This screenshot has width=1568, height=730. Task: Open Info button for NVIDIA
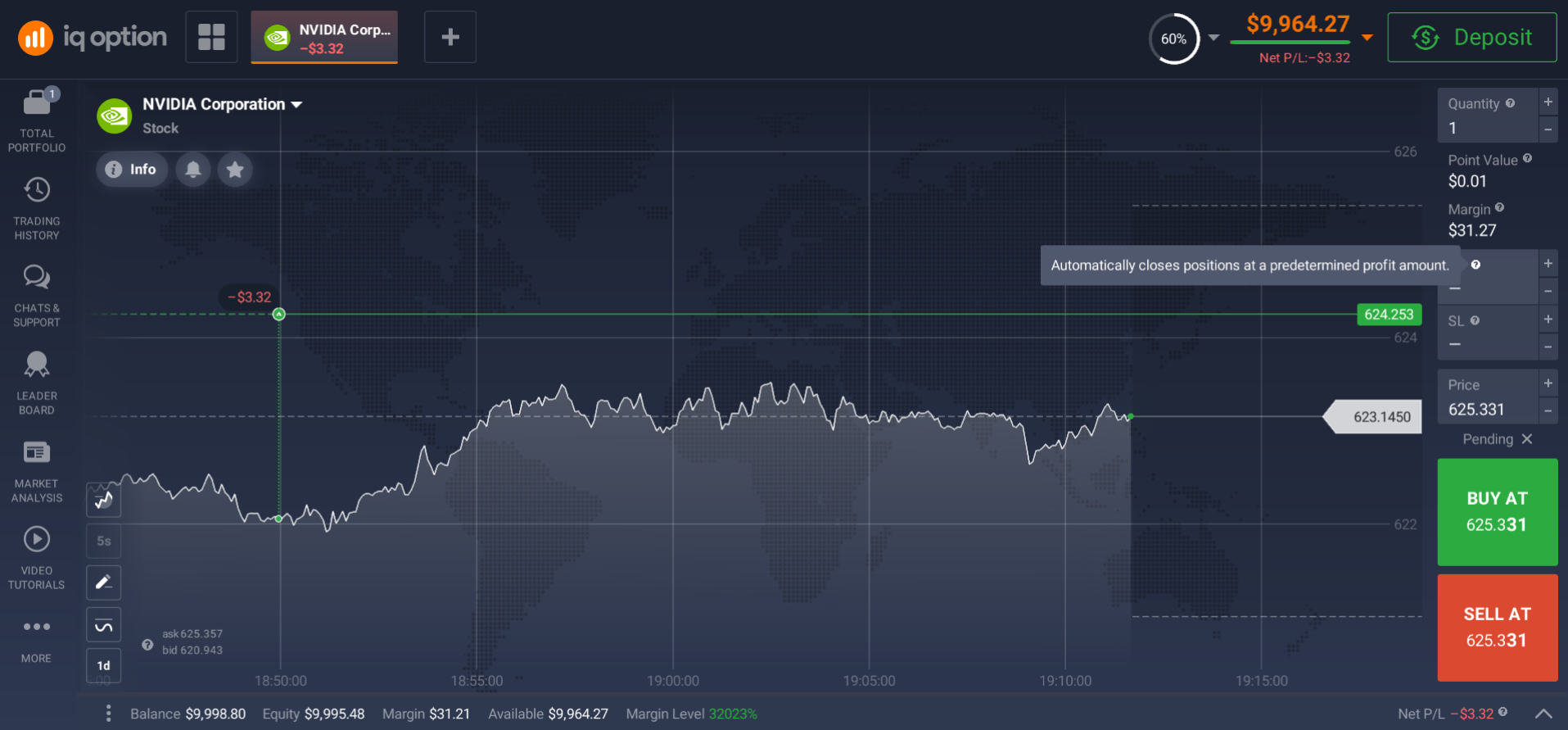click(132, 170)
